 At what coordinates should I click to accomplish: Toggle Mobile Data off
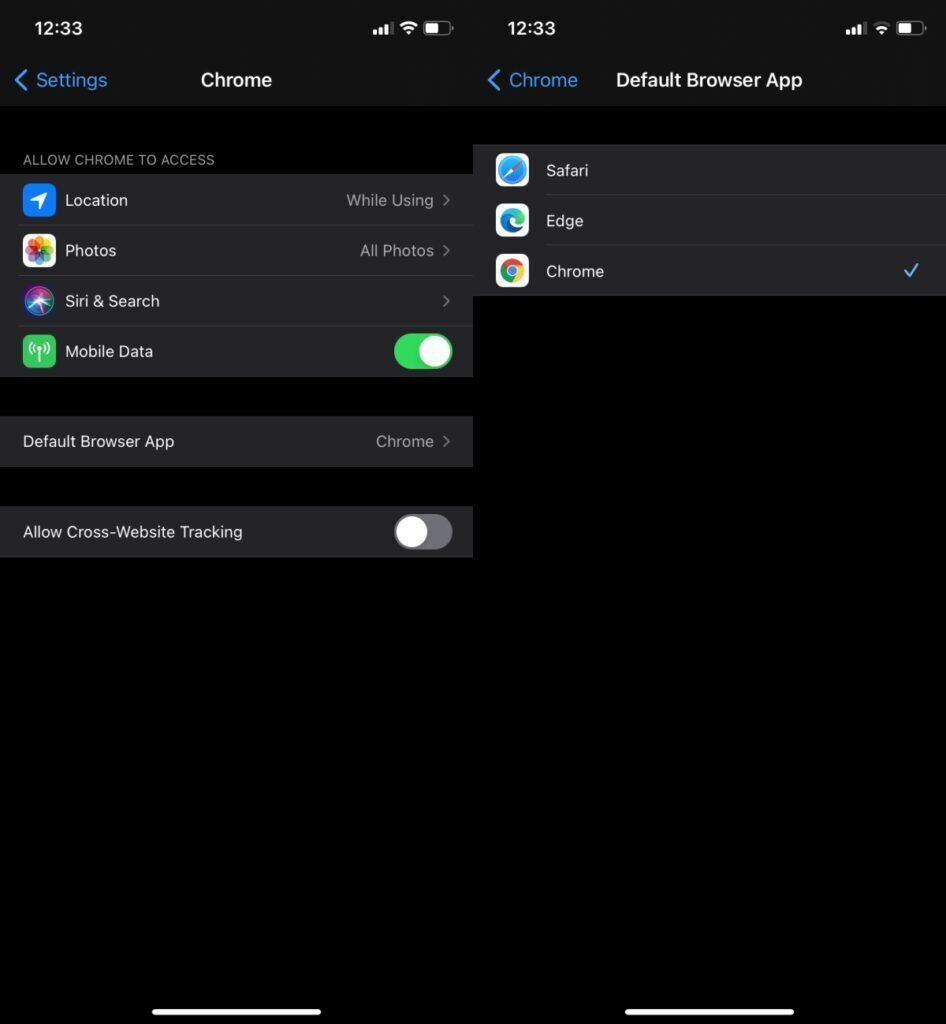click(422, 351)
